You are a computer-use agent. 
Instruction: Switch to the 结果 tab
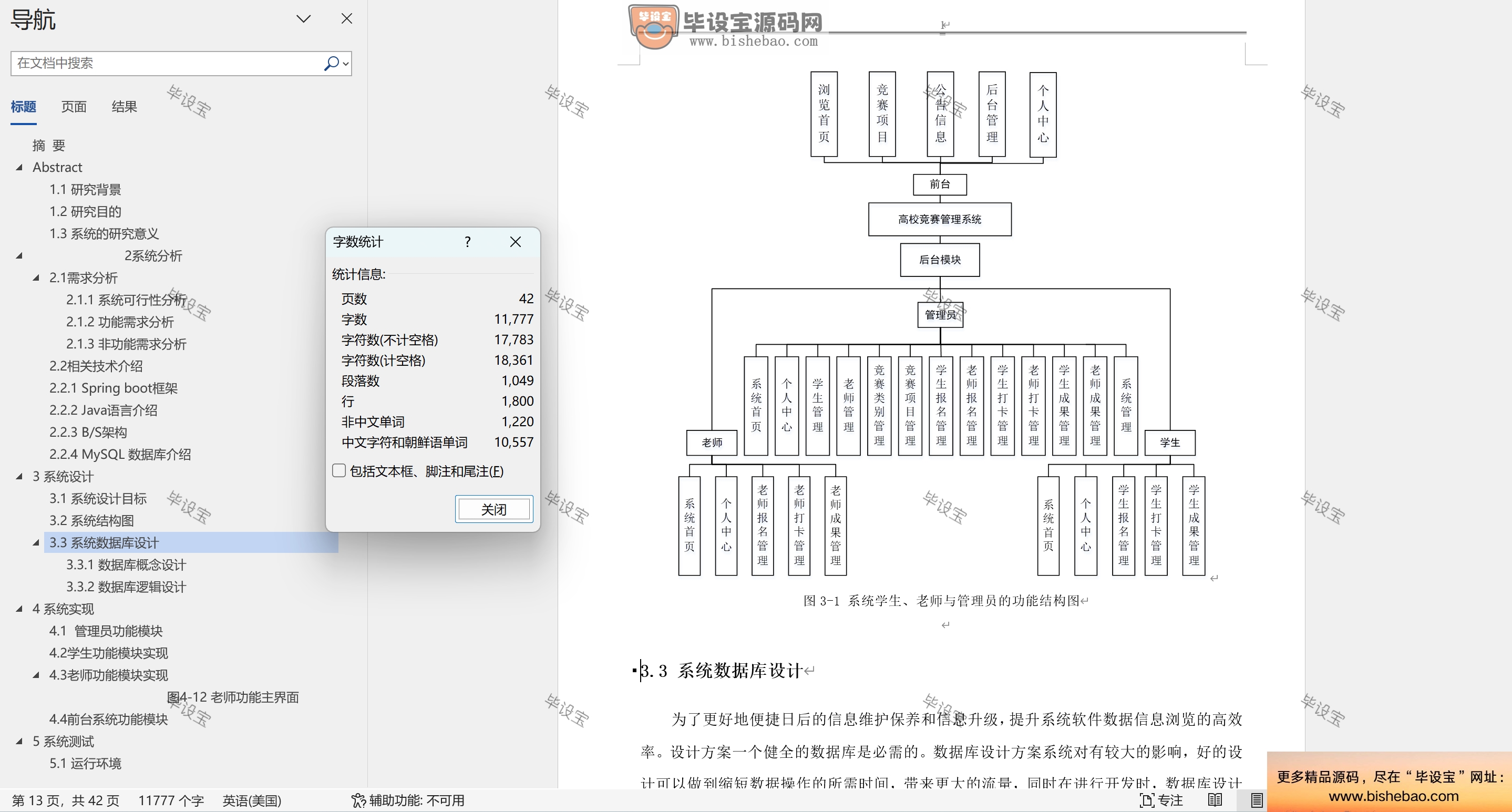[125, 107]
